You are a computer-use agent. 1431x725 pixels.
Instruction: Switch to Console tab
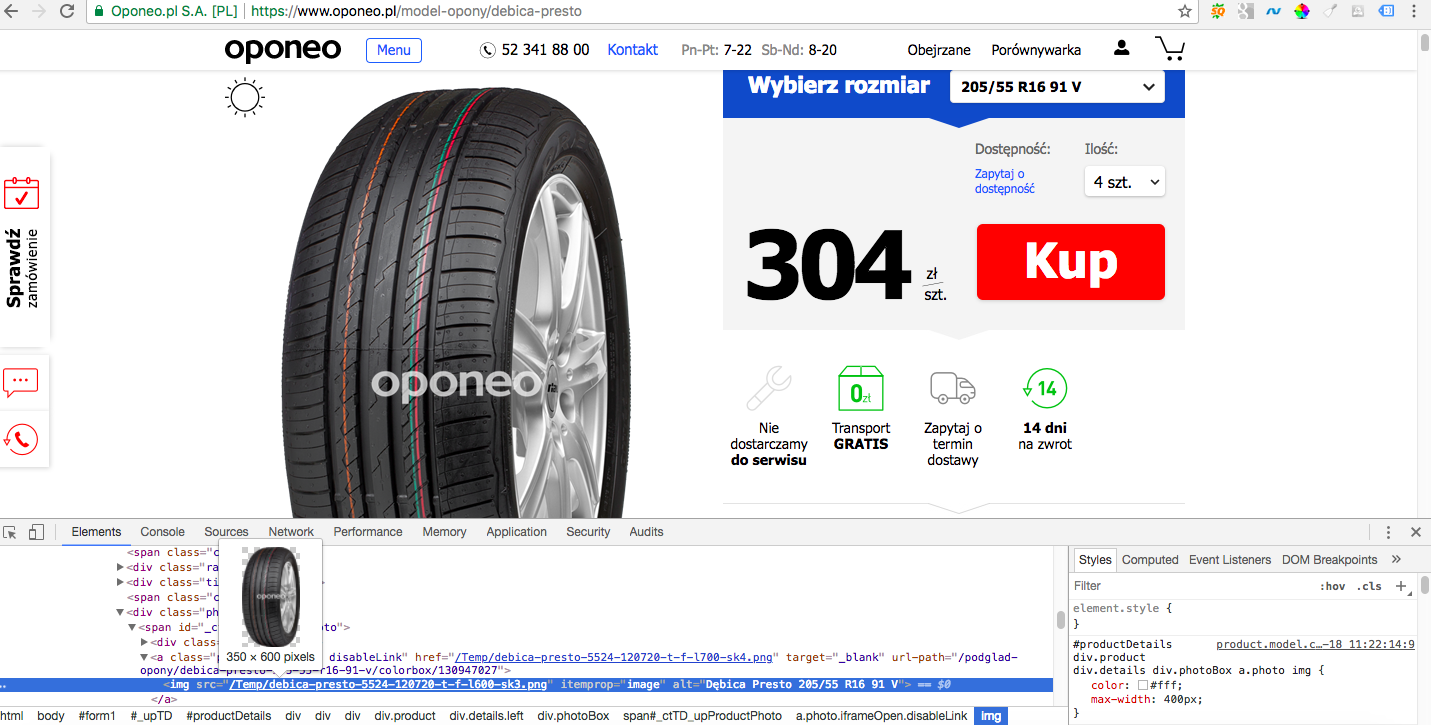coord(162,532)
